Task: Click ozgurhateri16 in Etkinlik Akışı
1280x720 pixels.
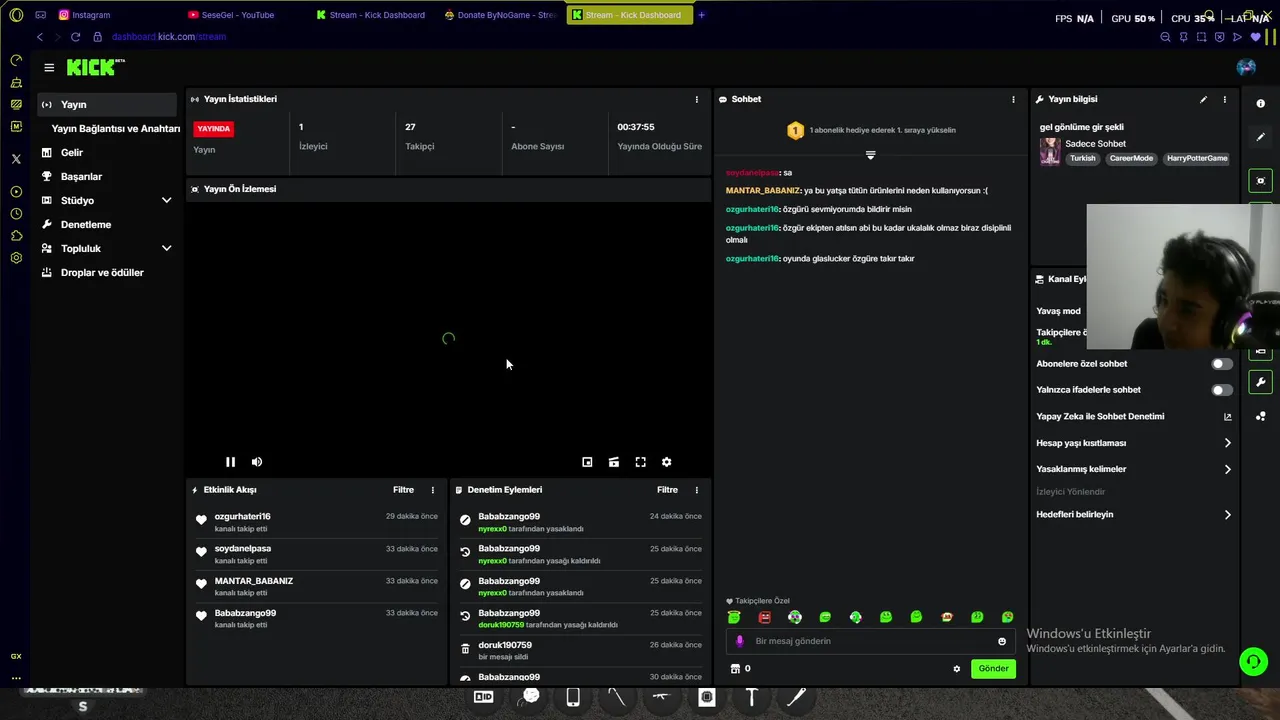Action: pos(242,517)
